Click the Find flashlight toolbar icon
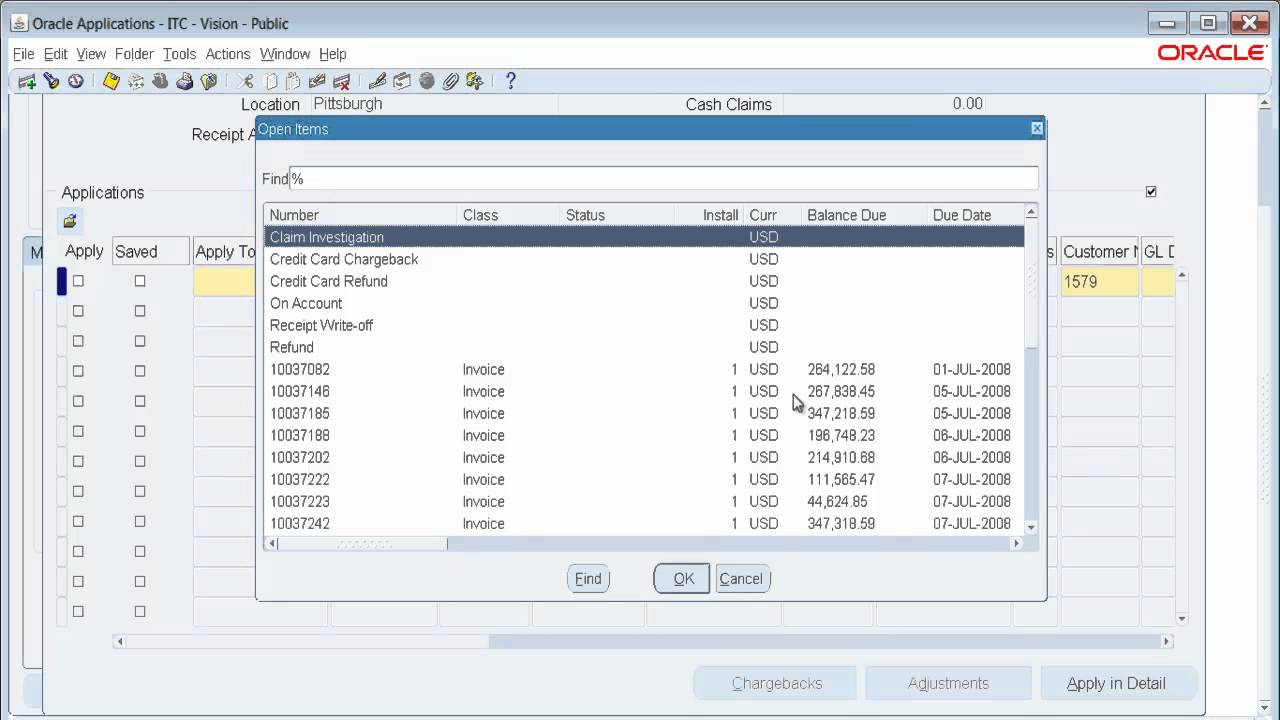This screenshot has height=720, width=1280. click(51, 82)
